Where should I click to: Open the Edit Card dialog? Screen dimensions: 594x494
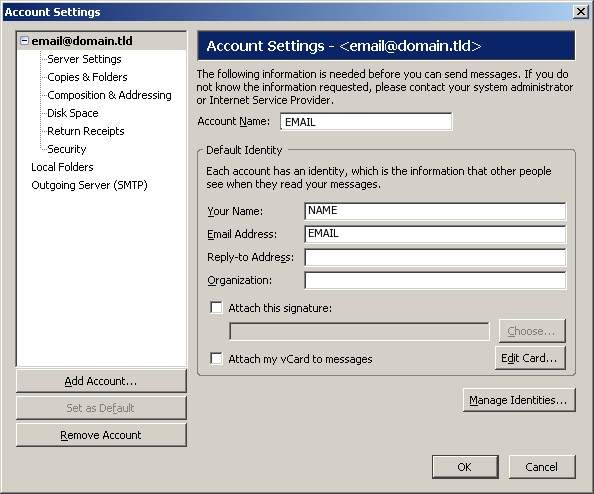tap(530, 358)
